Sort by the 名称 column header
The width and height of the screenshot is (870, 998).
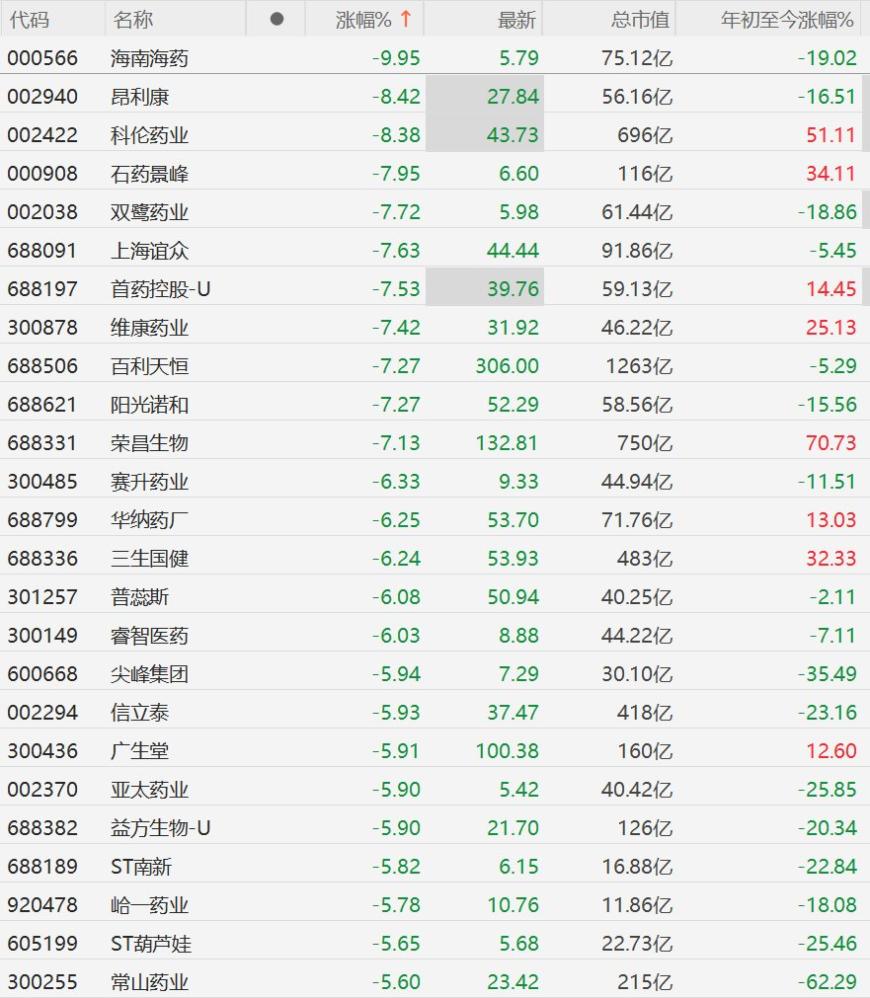(x=133, y=20)
